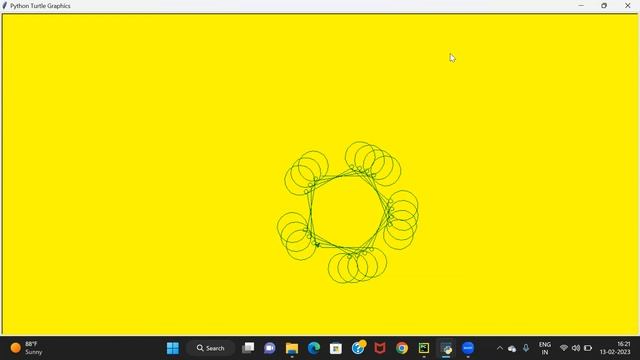Close the Python Turtle Graphics window
Viewport: 640px width, 360px height.
(628, 6)
